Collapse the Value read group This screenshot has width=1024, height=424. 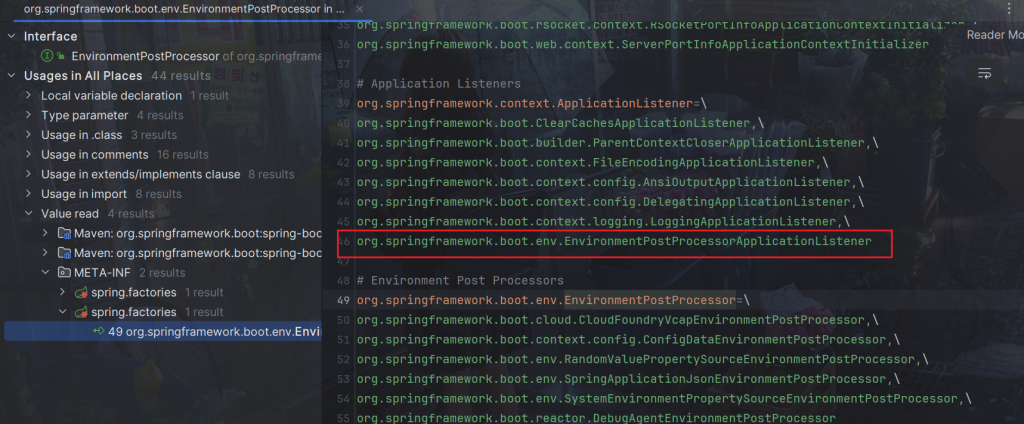(28, 214)
